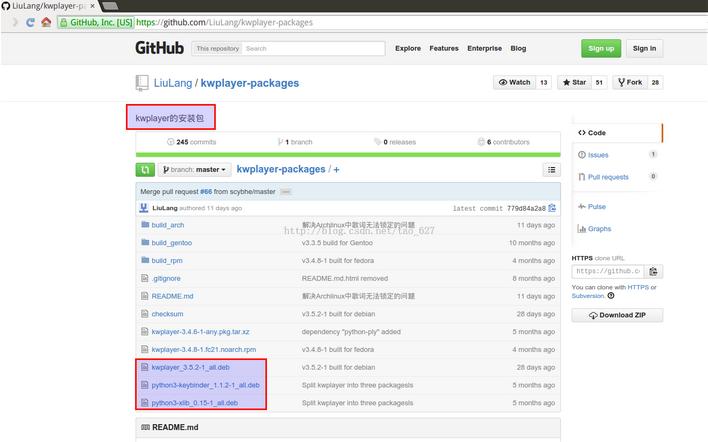Image resolution: width=708 pixels, height=442 pixels.
Task: Click the build_rpm folder icon
Action: click(x=145, y=260)
